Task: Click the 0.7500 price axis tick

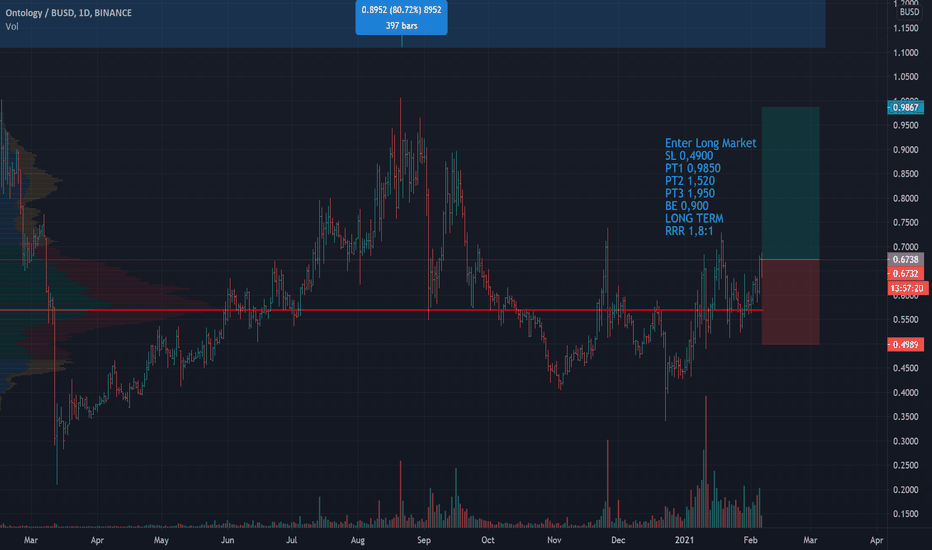Action: [x=905, y=222]
